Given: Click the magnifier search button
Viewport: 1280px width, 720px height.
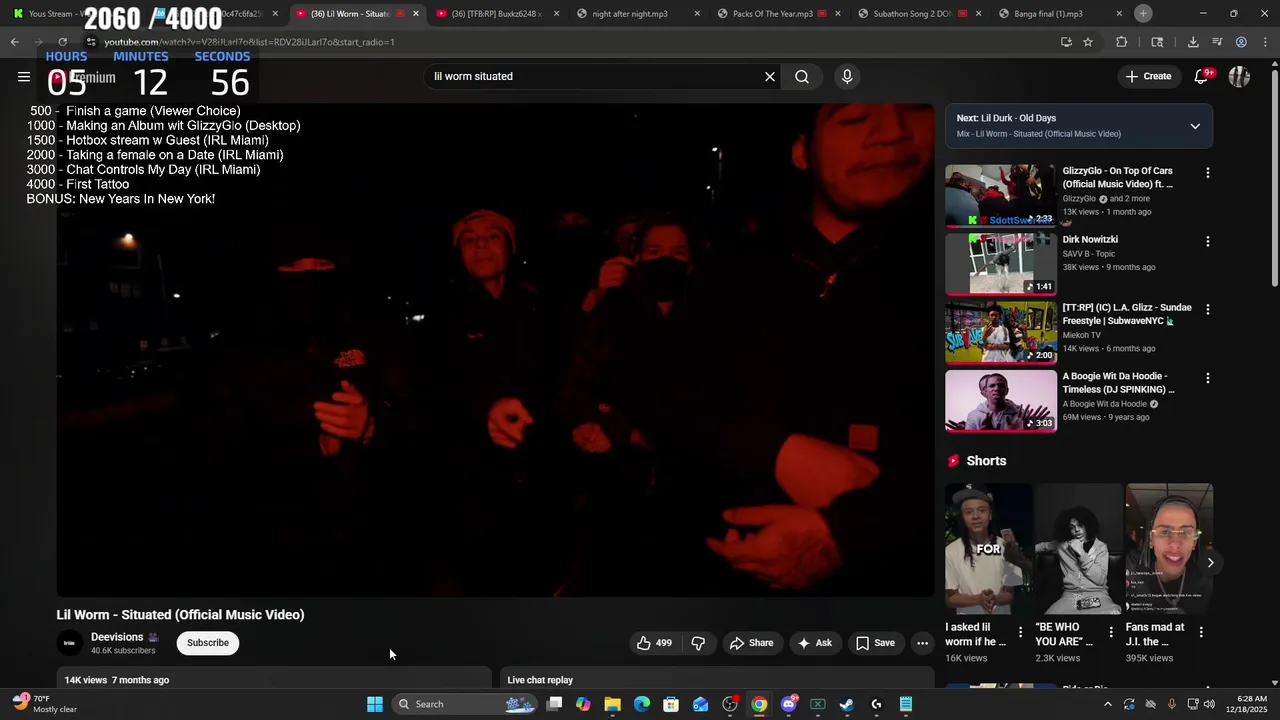Looking at the screenshot, I should pyautogui.click(x=802, y=76).
